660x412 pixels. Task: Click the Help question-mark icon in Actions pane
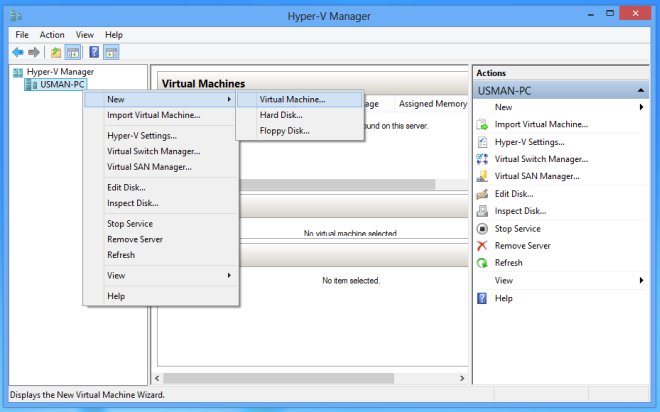tap(482, 298)
